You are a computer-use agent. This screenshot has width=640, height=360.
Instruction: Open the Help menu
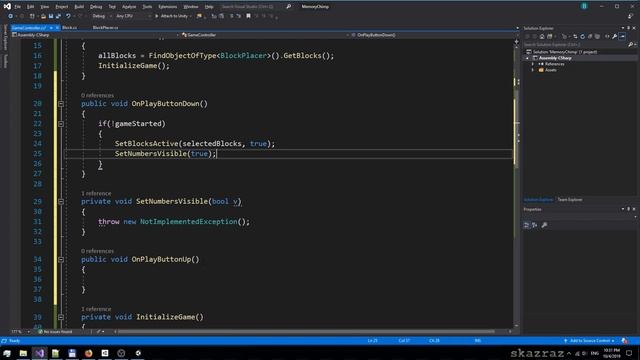click(x=209, y=7)
